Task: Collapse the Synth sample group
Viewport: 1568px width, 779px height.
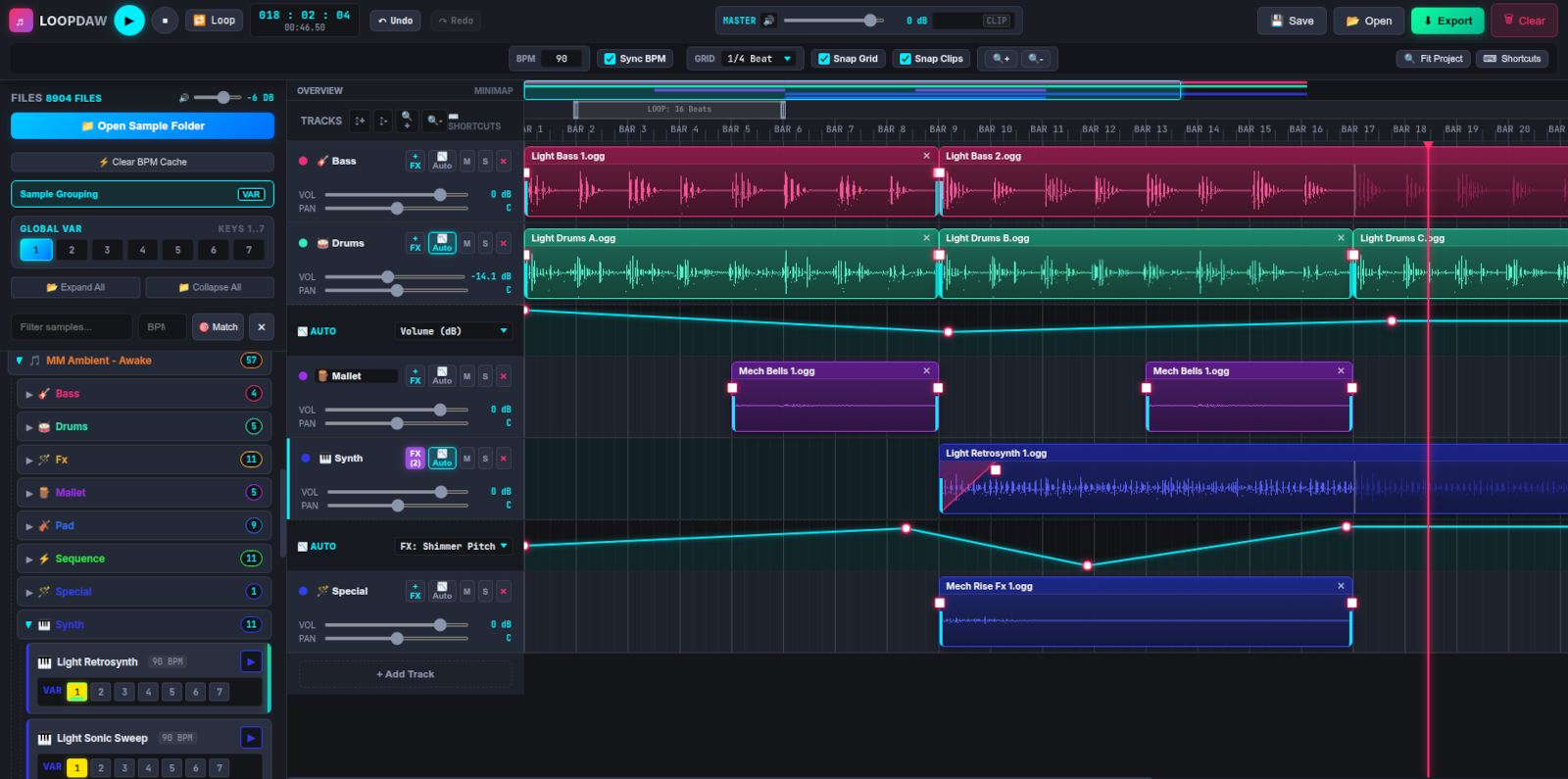Action: click(29, 625)
